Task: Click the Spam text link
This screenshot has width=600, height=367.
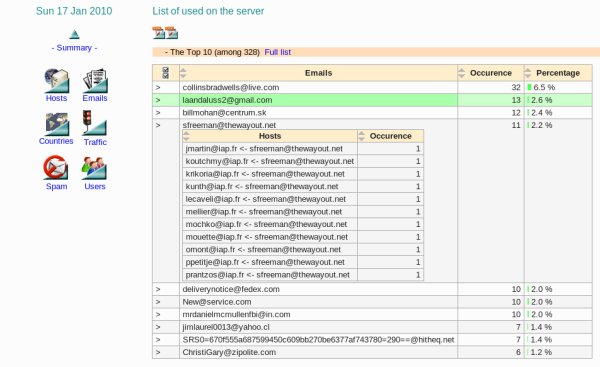Action: (x=56, y=186)
